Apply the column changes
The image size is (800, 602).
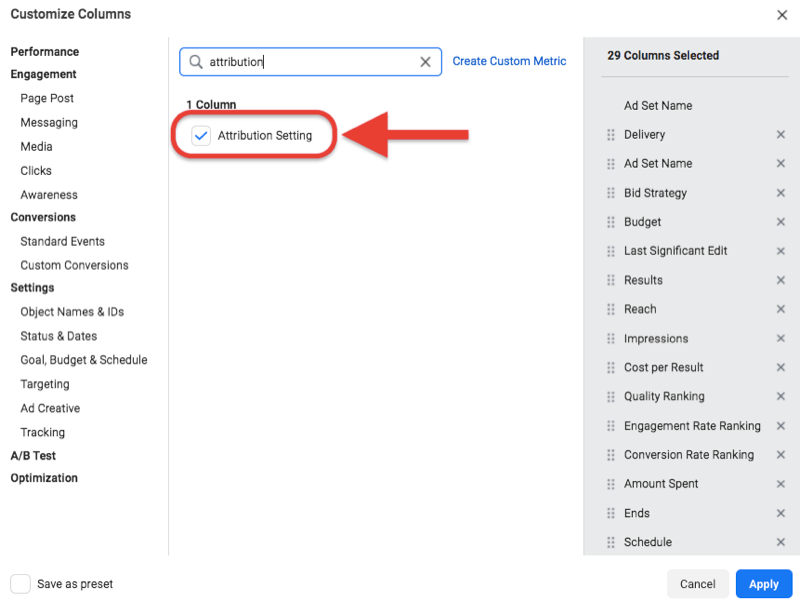click(x=764, y=584)
